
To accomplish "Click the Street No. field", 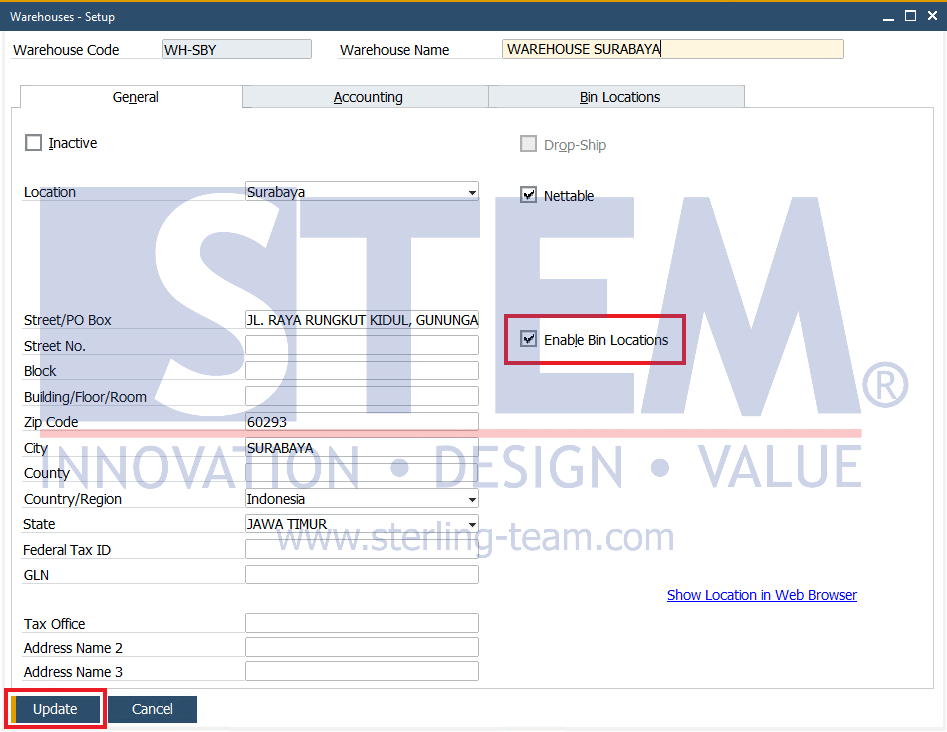I will [362, 345].
